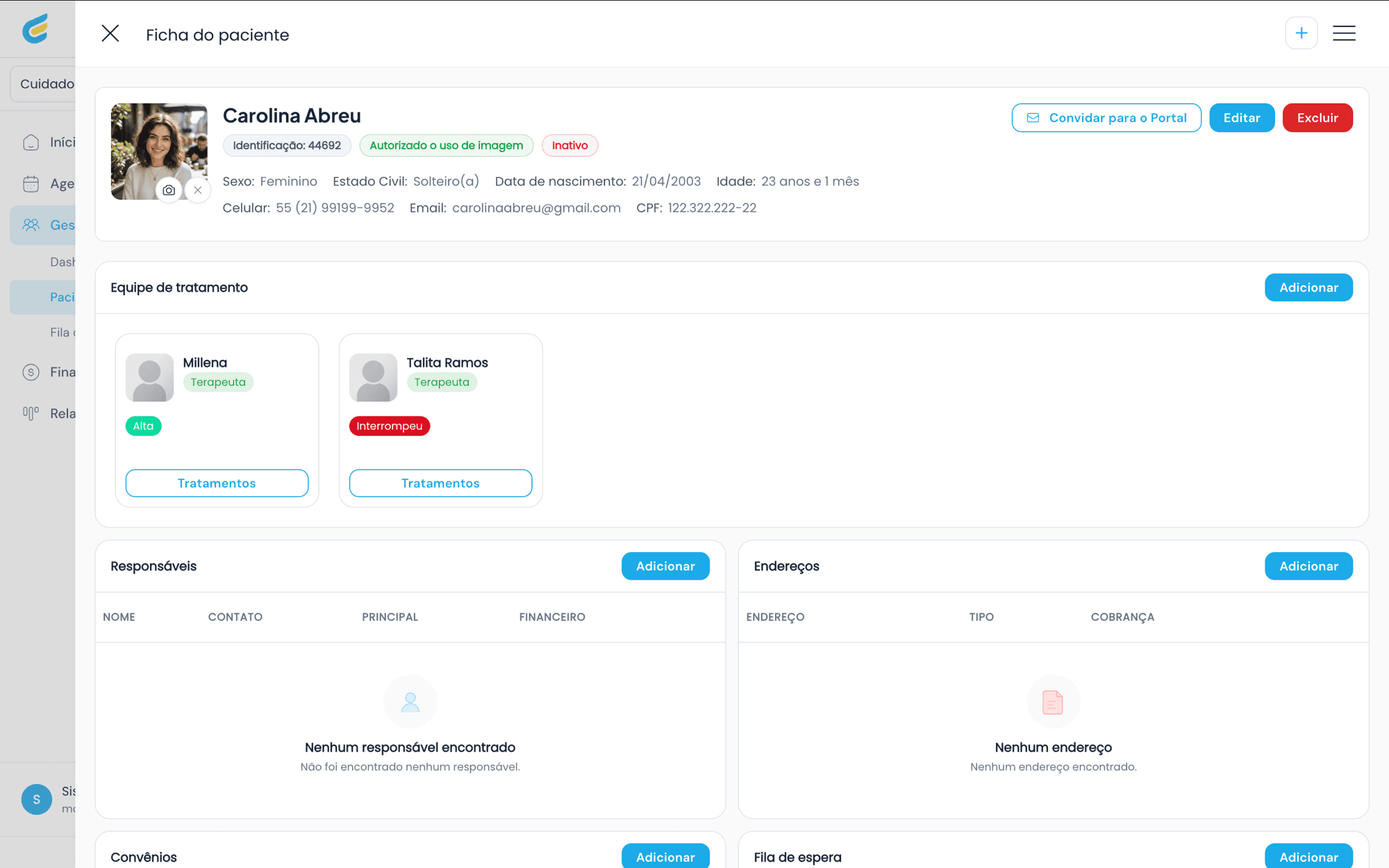Click Millena's avatar thumbnail

click(149, 378)
